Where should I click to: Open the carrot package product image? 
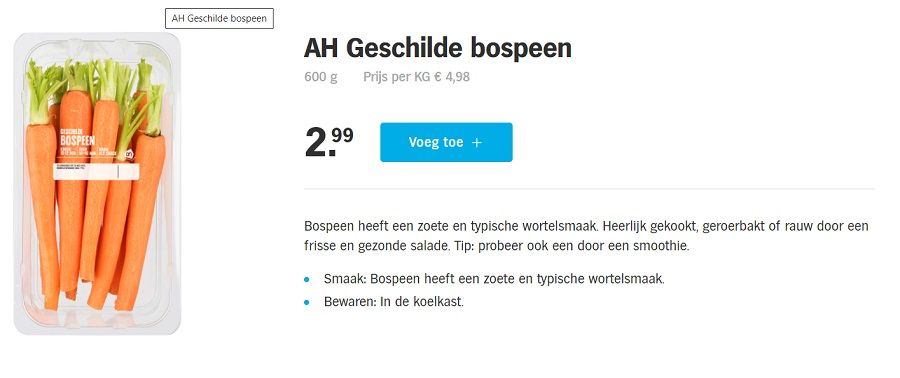coord(97,184)
